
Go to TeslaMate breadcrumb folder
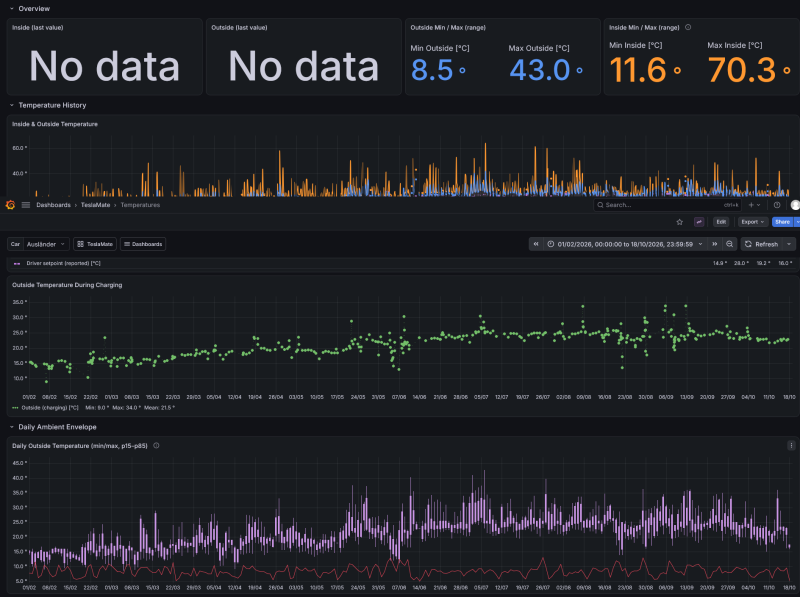coord(95,205)
